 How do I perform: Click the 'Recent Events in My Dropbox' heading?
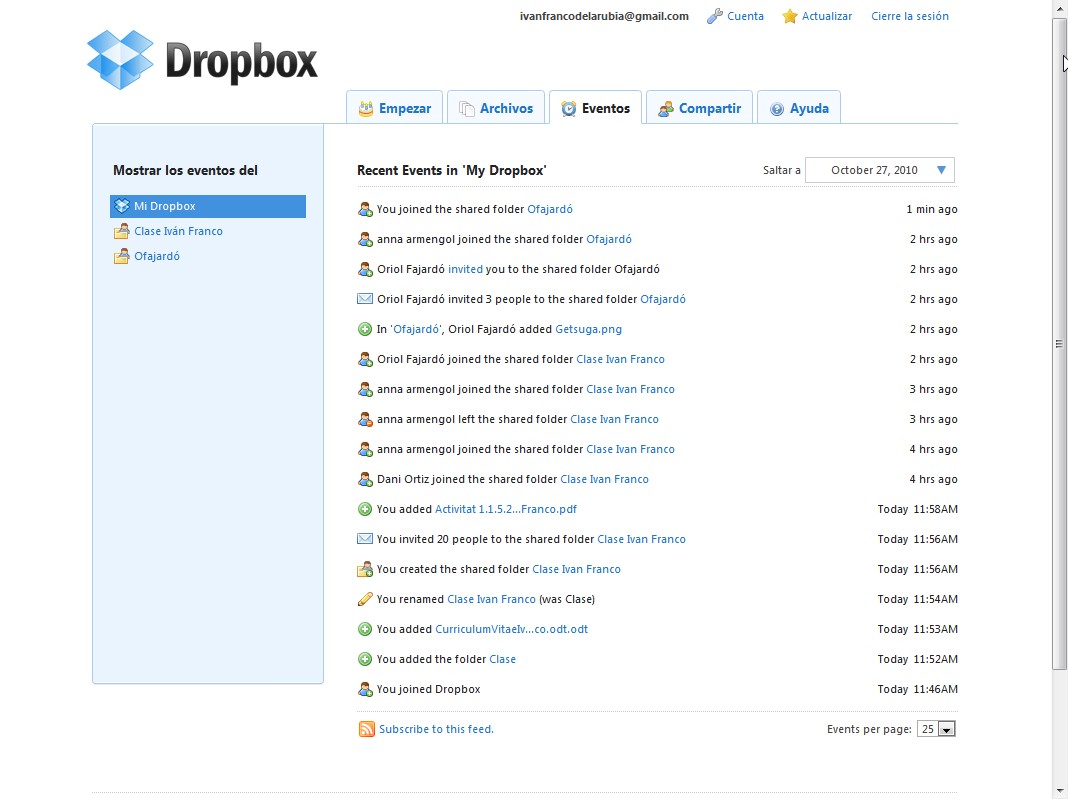point(452,170)
